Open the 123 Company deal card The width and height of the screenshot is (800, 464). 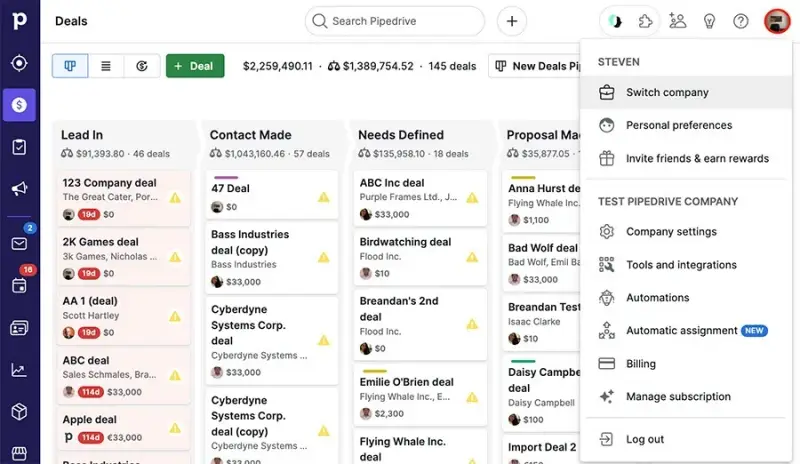pos(124,199)
